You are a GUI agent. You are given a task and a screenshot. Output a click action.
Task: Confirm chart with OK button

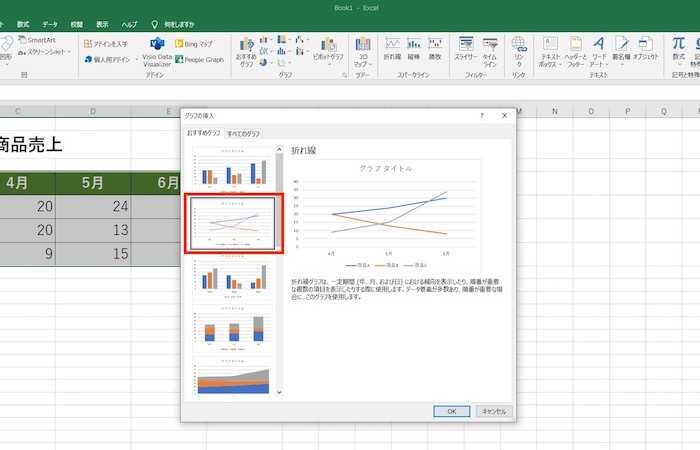pyautogui.click(x=451, y=411)
